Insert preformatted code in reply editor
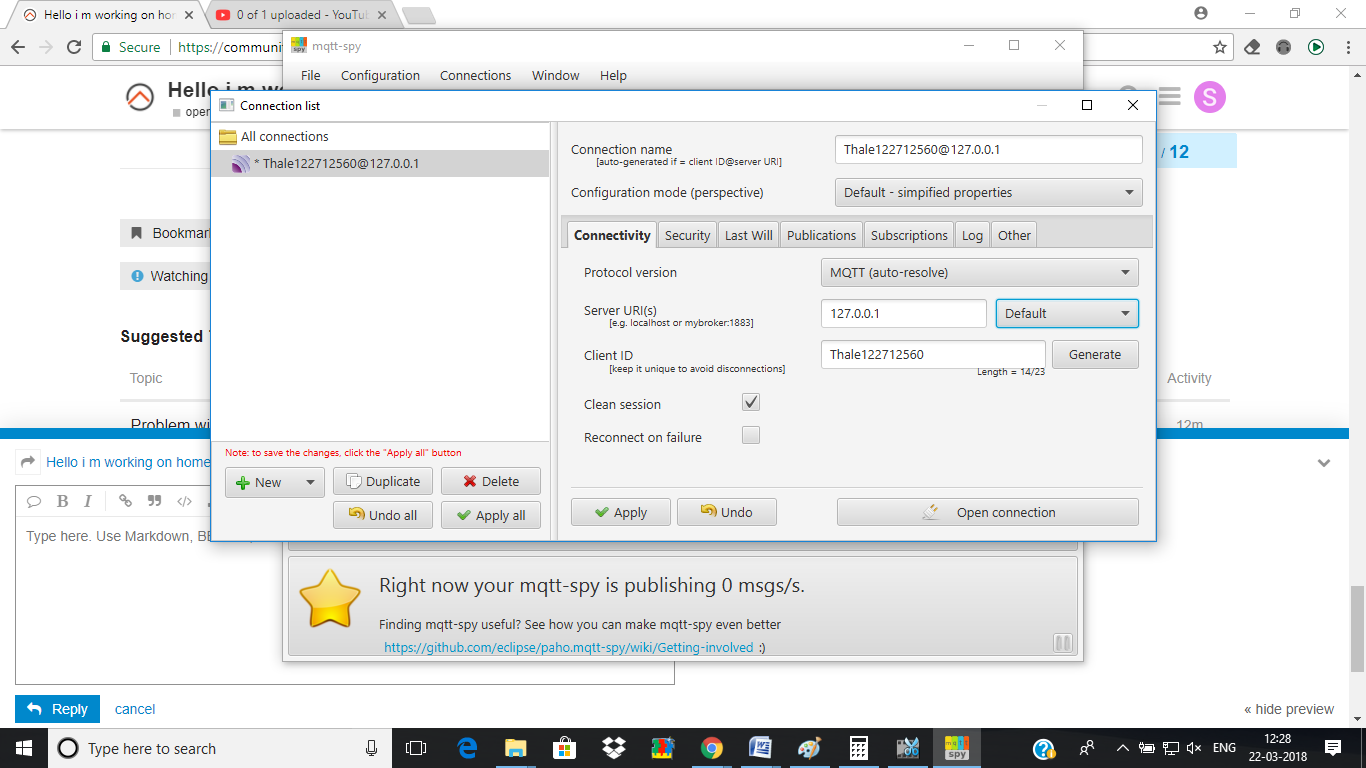The width and height of the screenshot is (1366, 768). [x=184, y=501]
